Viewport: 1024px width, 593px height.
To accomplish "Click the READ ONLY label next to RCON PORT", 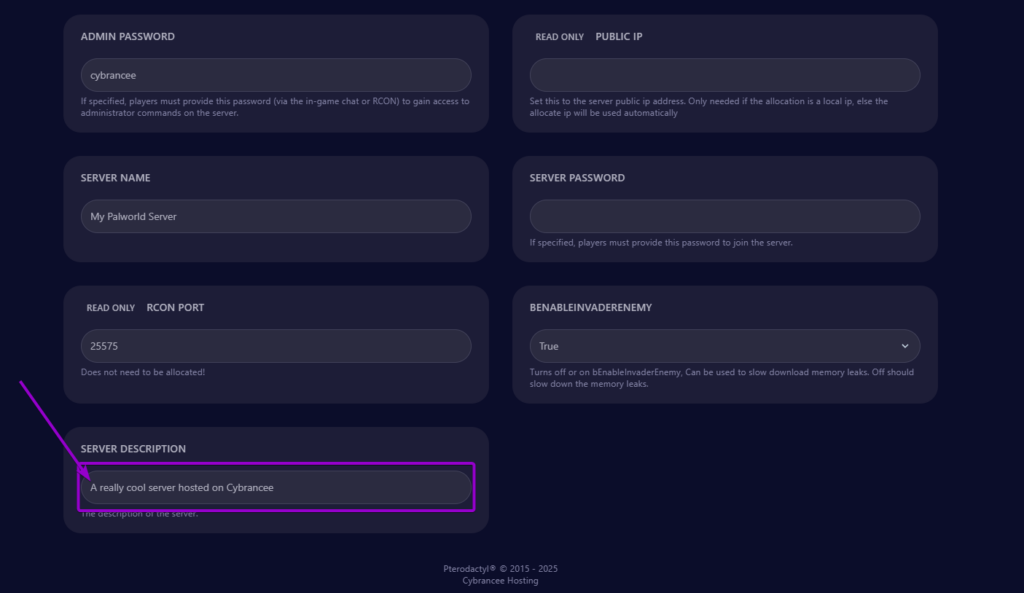I will (110, 308).
